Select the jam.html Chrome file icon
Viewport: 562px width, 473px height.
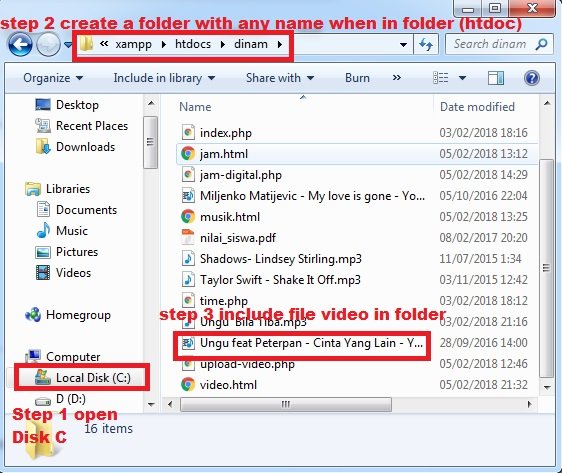[x=188, y=154]
